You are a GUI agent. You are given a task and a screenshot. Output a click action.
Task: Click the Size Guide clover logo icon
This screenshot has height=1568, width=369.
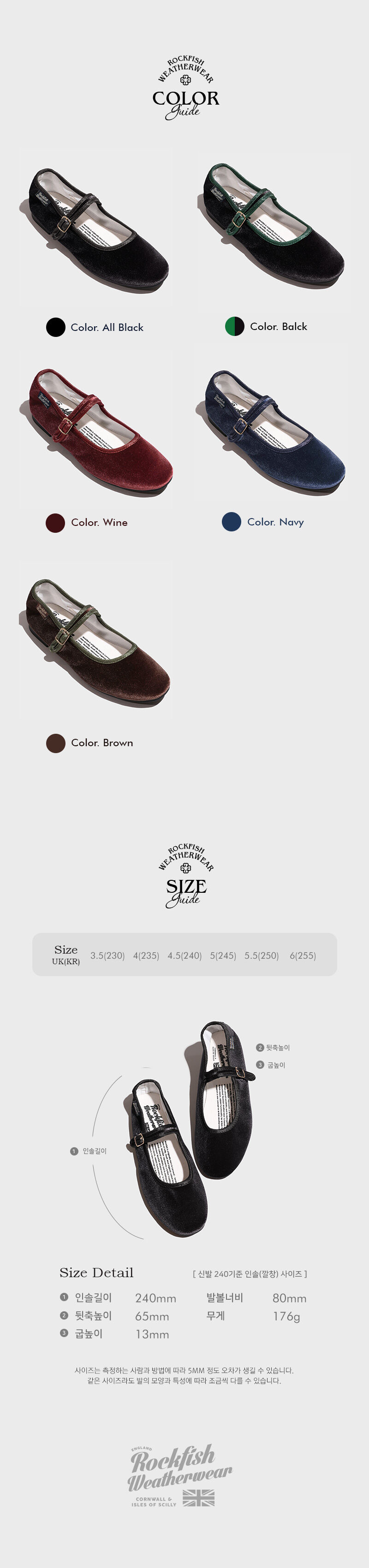186,869
